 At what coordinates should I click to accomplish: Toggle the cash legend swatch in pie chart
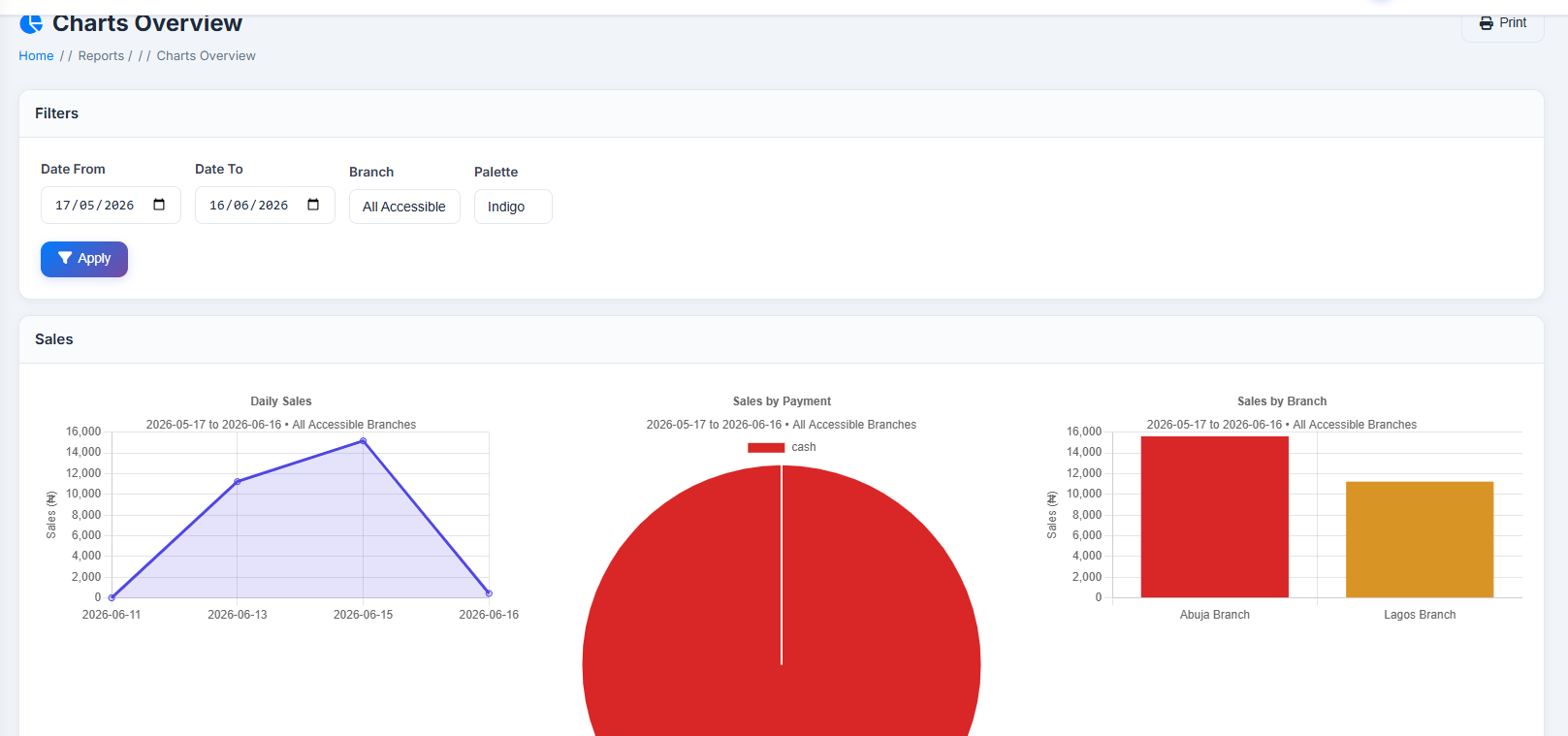(766, 447)
